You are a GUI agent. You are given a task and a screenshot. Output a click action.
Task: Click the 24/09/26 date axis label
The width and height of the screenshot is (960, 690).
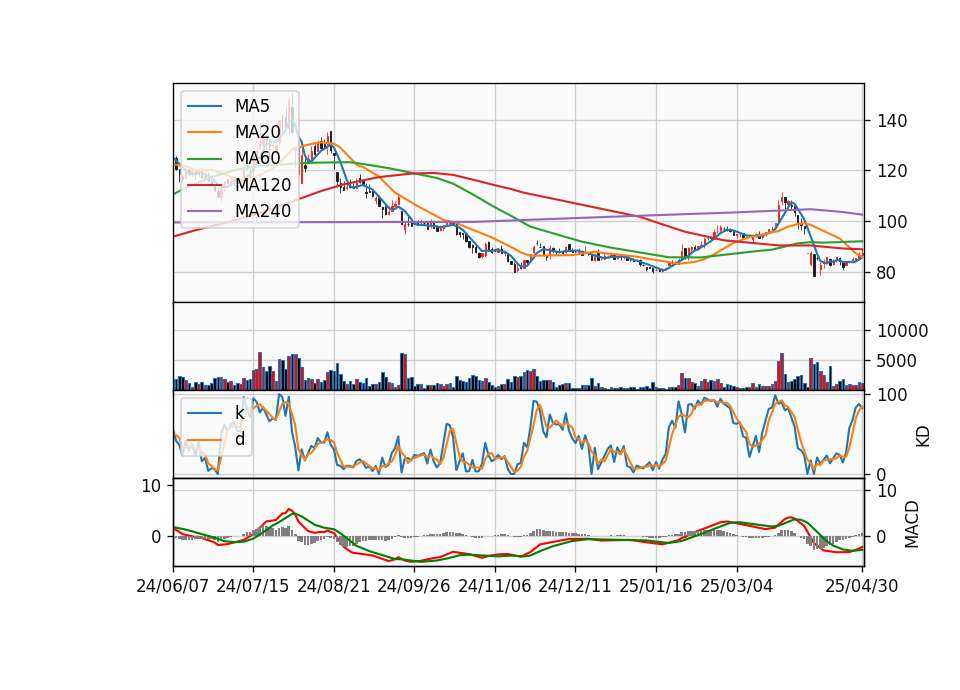pos(413,586)
